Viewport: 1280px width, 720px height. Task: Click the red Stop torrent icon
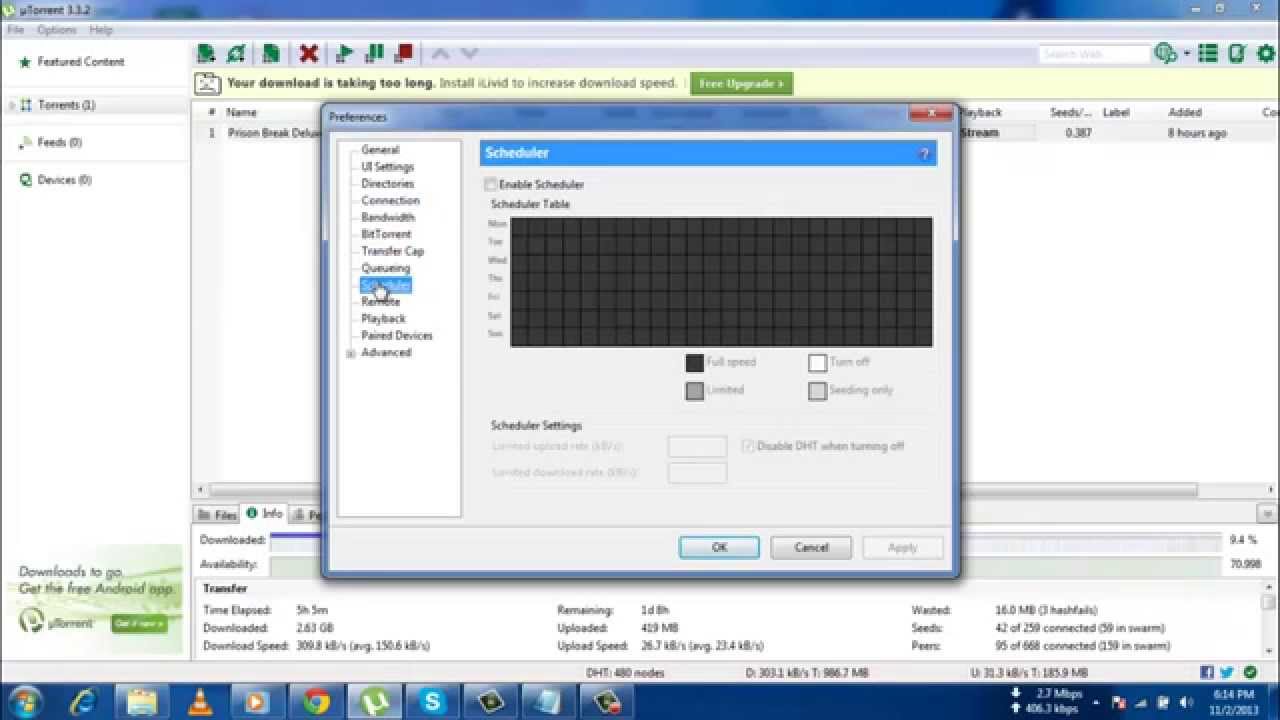(x=404, y=54)
